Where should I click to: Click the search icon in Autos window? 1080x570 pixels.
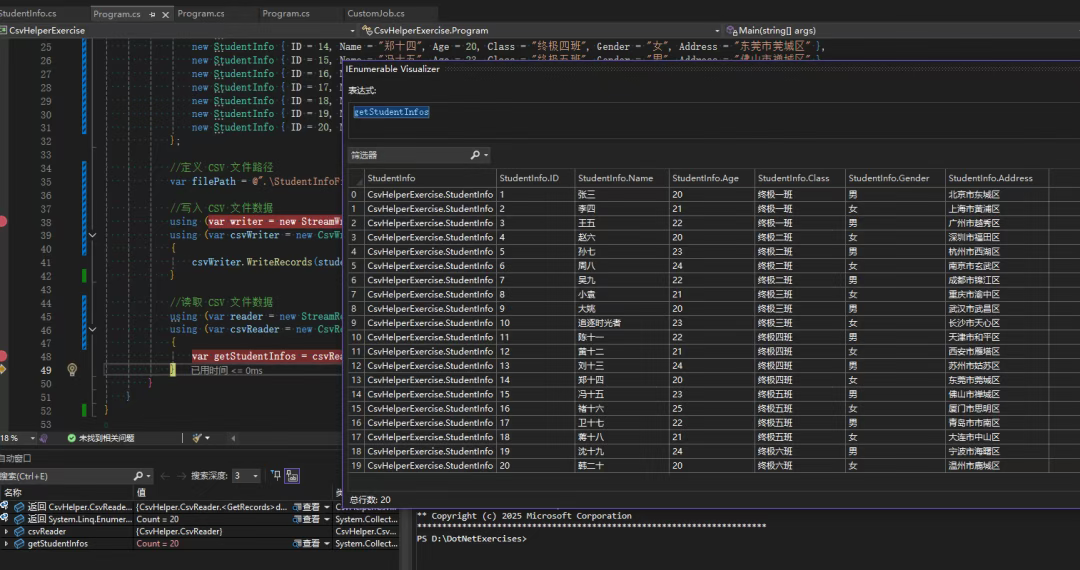139,476
